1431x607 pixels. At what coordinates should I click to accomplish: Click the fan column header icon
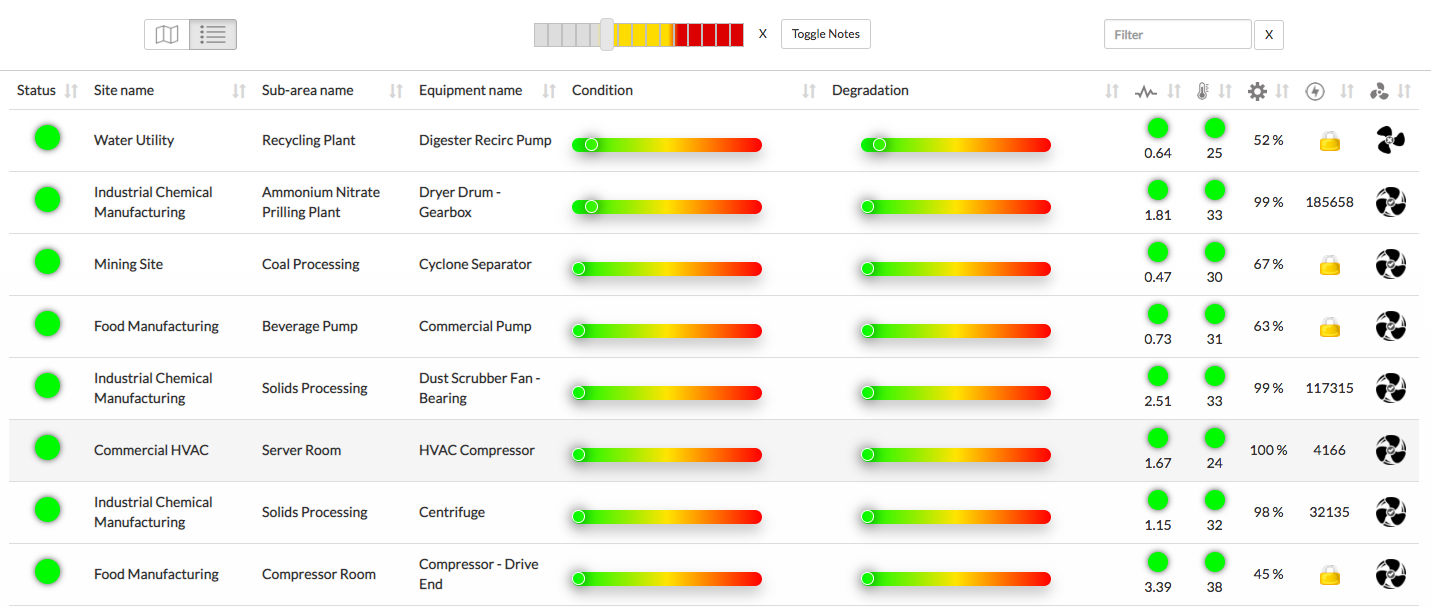click(1379, 92)
